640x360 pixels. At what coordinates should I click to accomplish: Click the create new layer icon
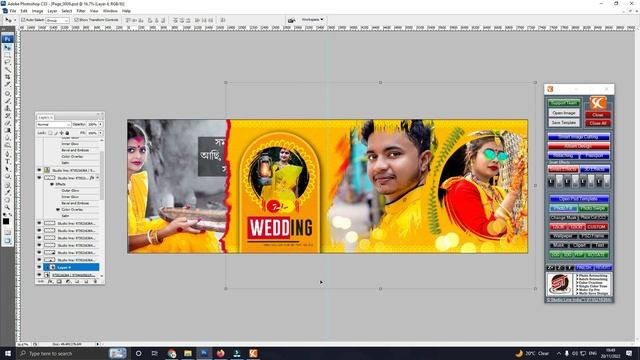(x=87, y=281)
